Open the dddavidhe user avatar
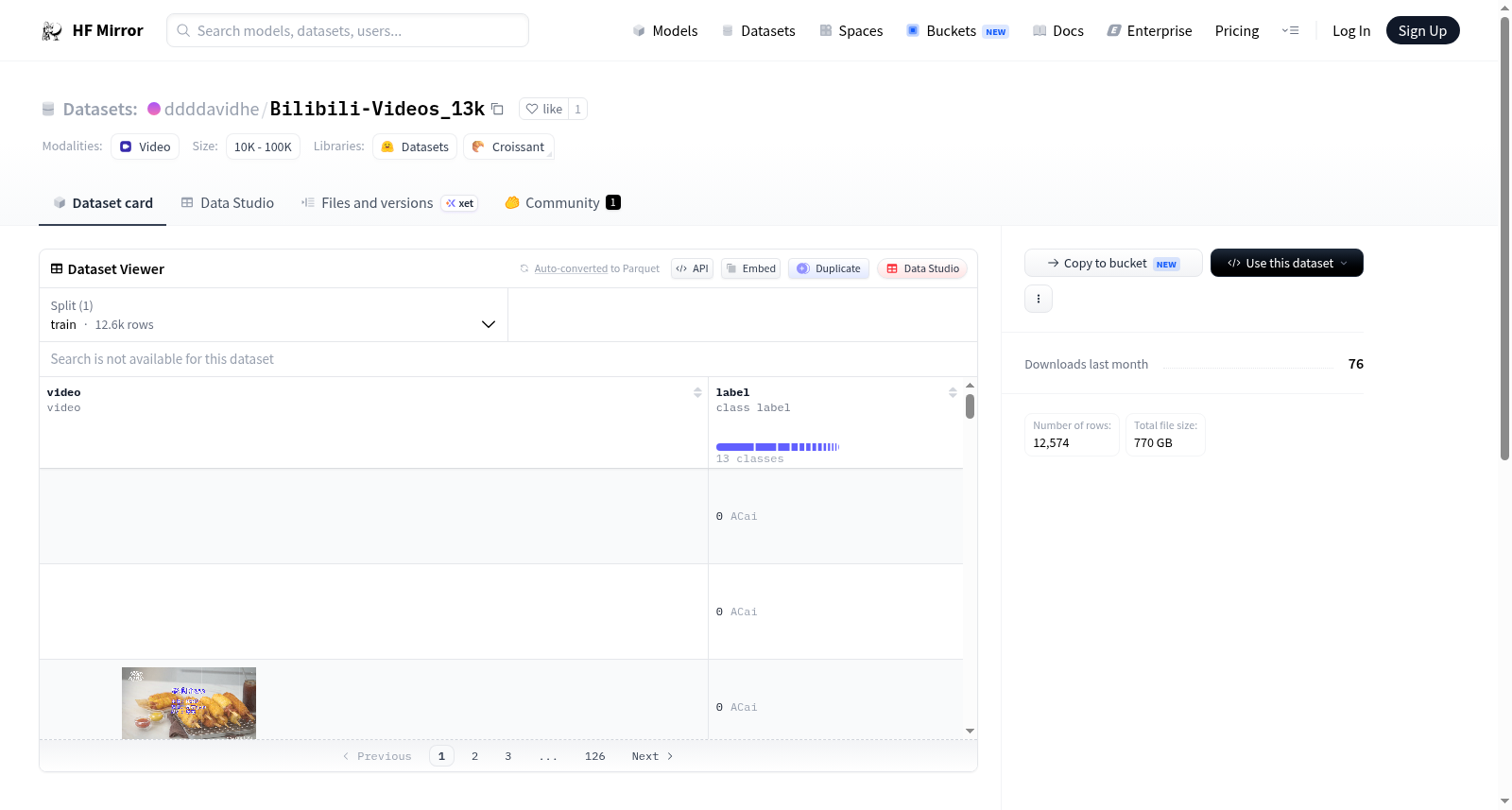Screen dimensions: 1512x810 pyautogui.click(x=154, y=109)
